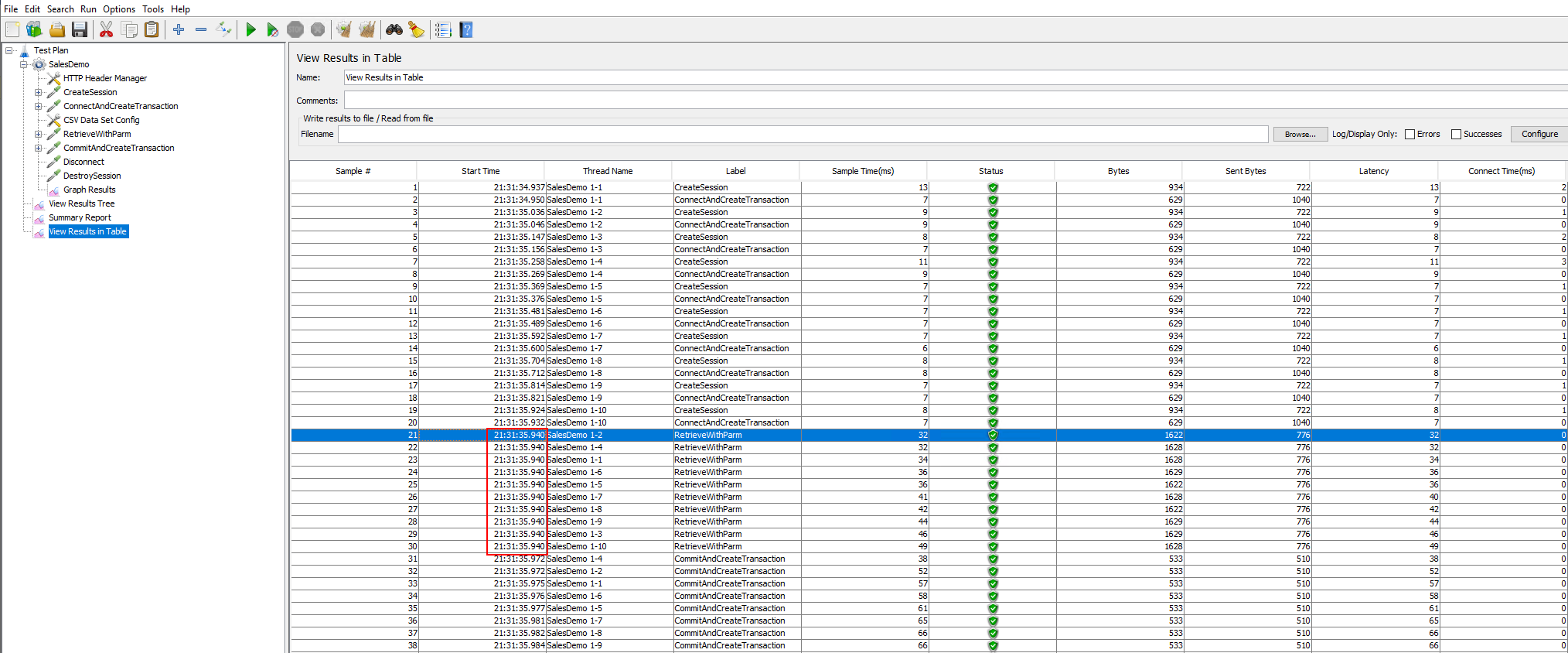
Task: Open the Tools menu
Action: click(x=153, y=9)
